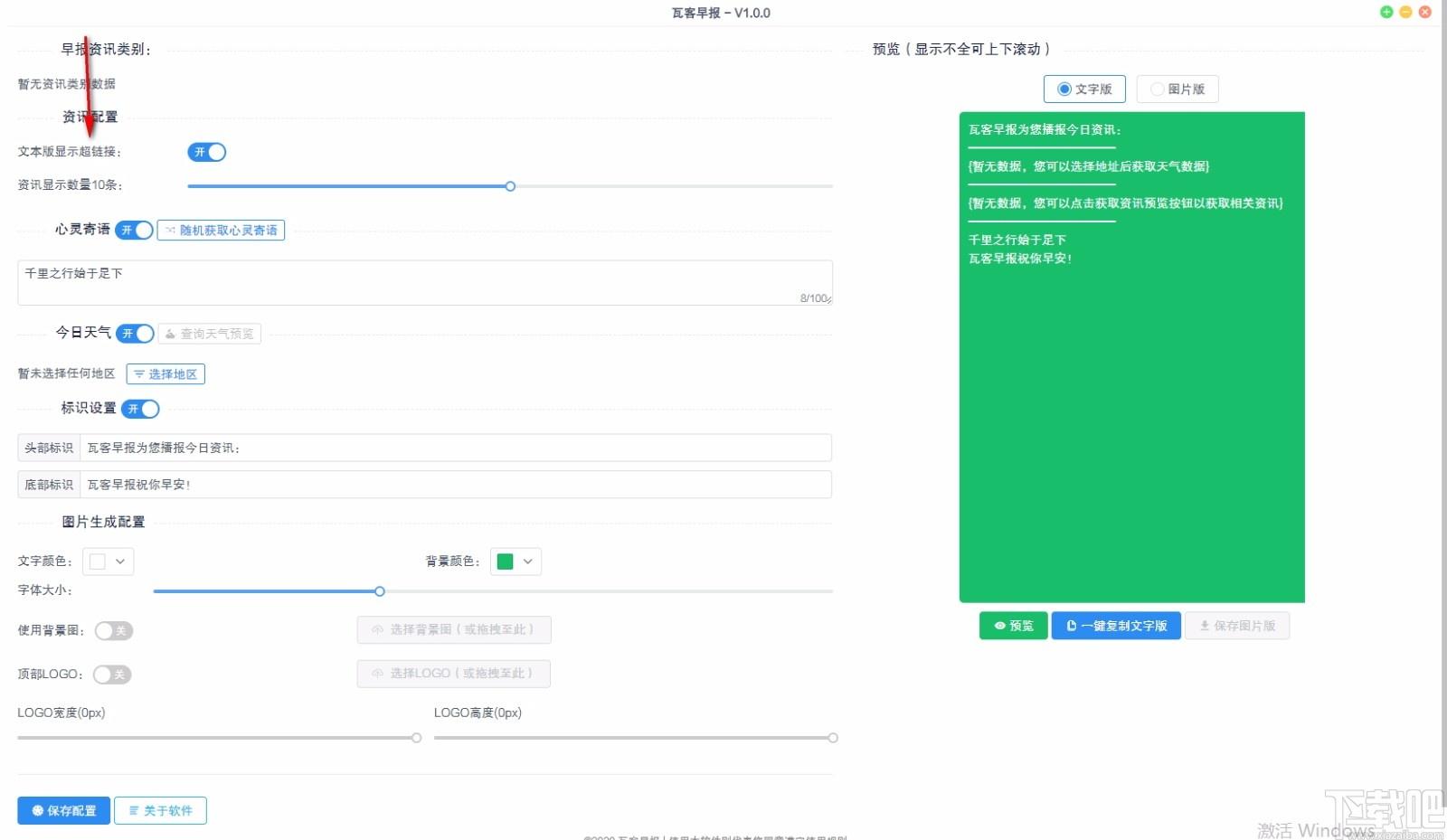Screen dimensions: 1447x840
Task: Click the red window close icon
Action: [x=1424, y=12]
